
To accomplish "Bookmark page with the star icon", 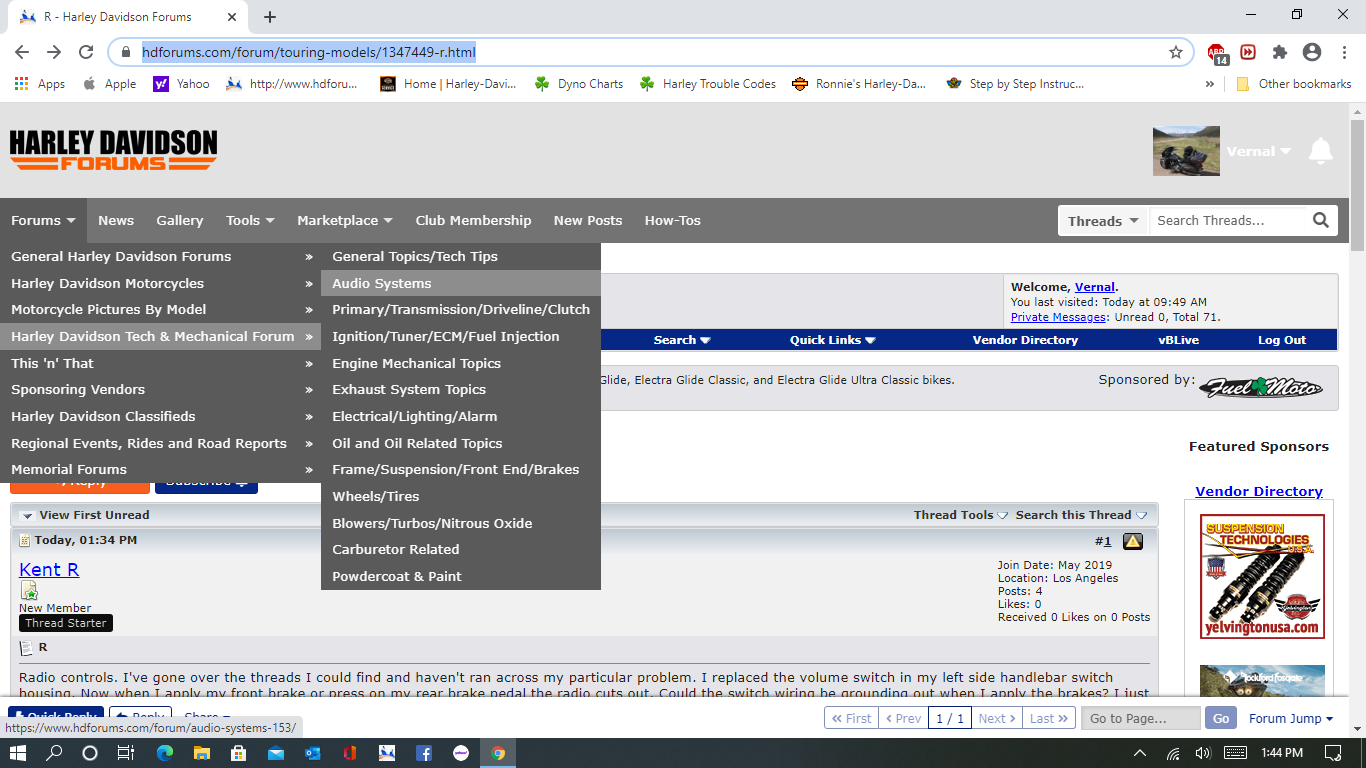I will click(x=1175, y=52).
